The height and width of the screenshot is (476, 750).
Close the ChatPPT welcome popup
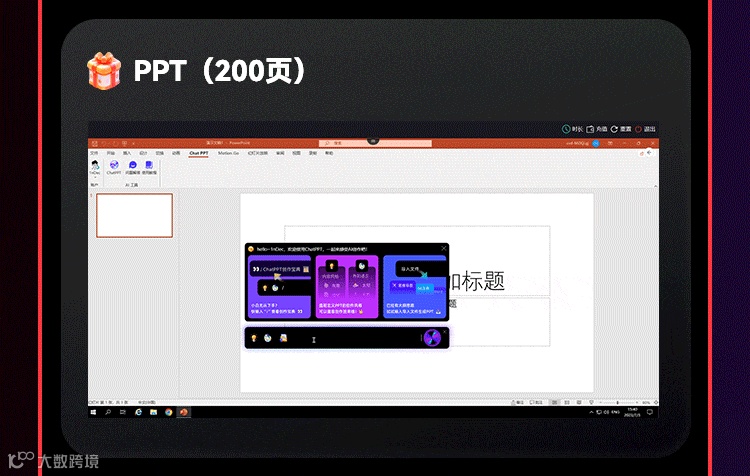444,248
